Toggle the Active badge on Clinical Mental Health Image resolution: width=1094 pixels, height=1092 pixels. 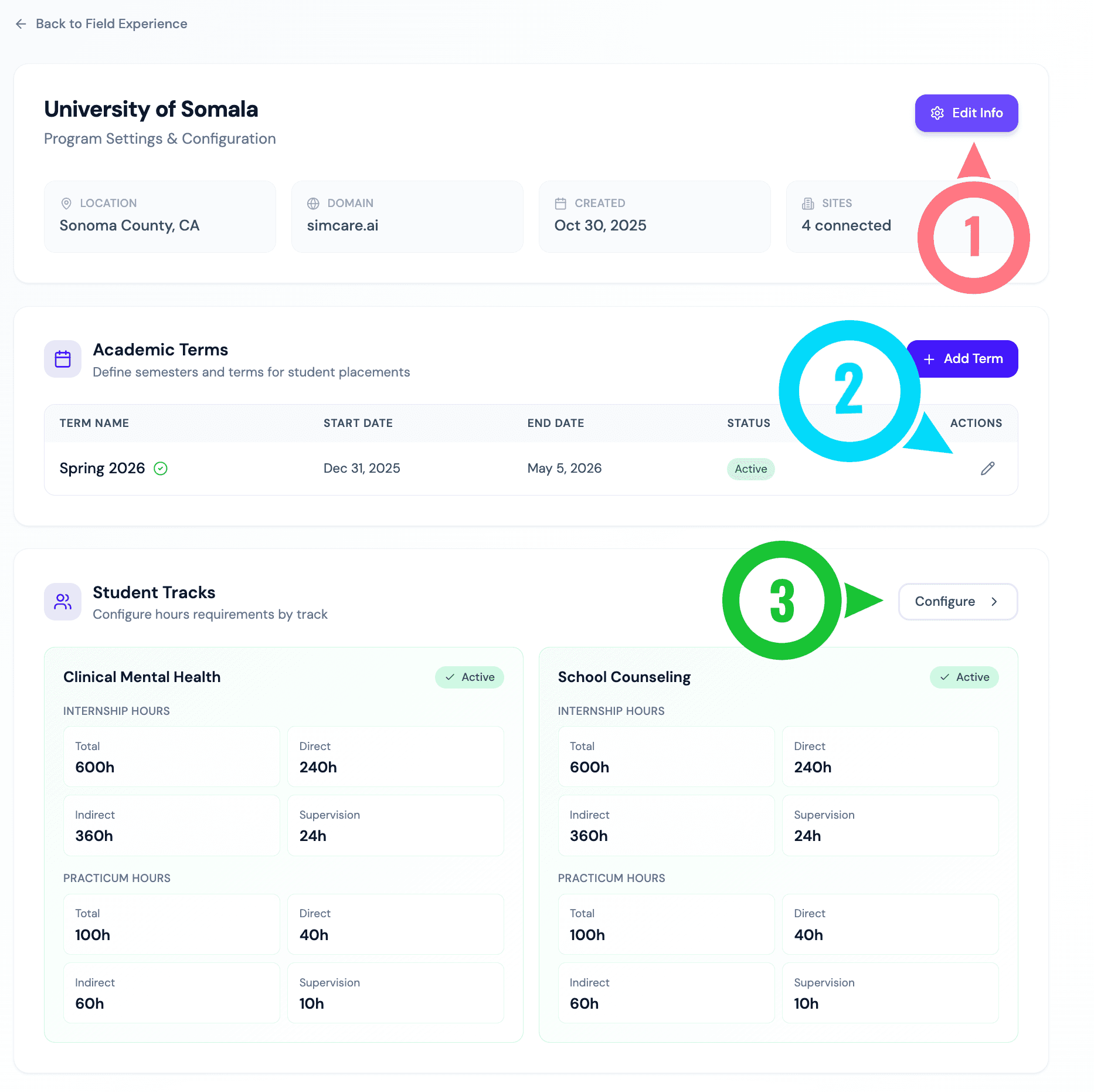469,677
